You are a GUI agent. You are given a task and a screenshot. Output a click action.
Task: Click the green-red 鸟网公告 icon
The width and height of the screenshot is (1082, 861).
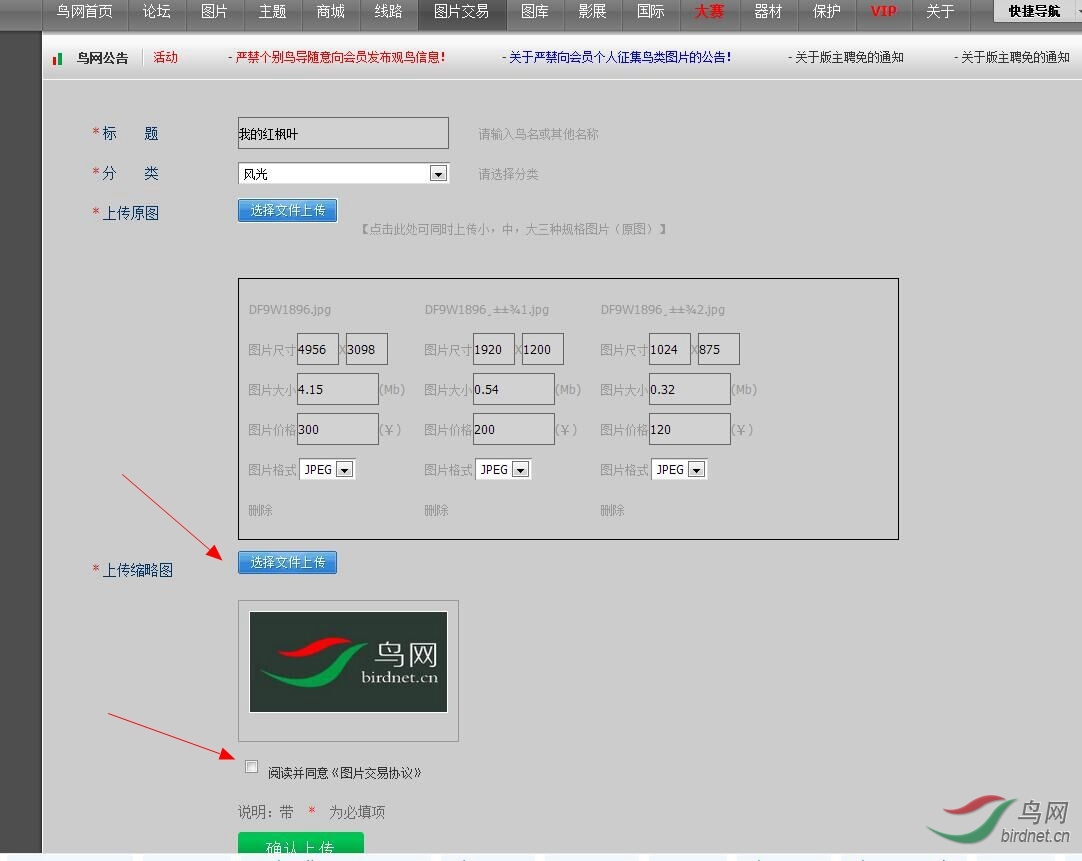58,59
